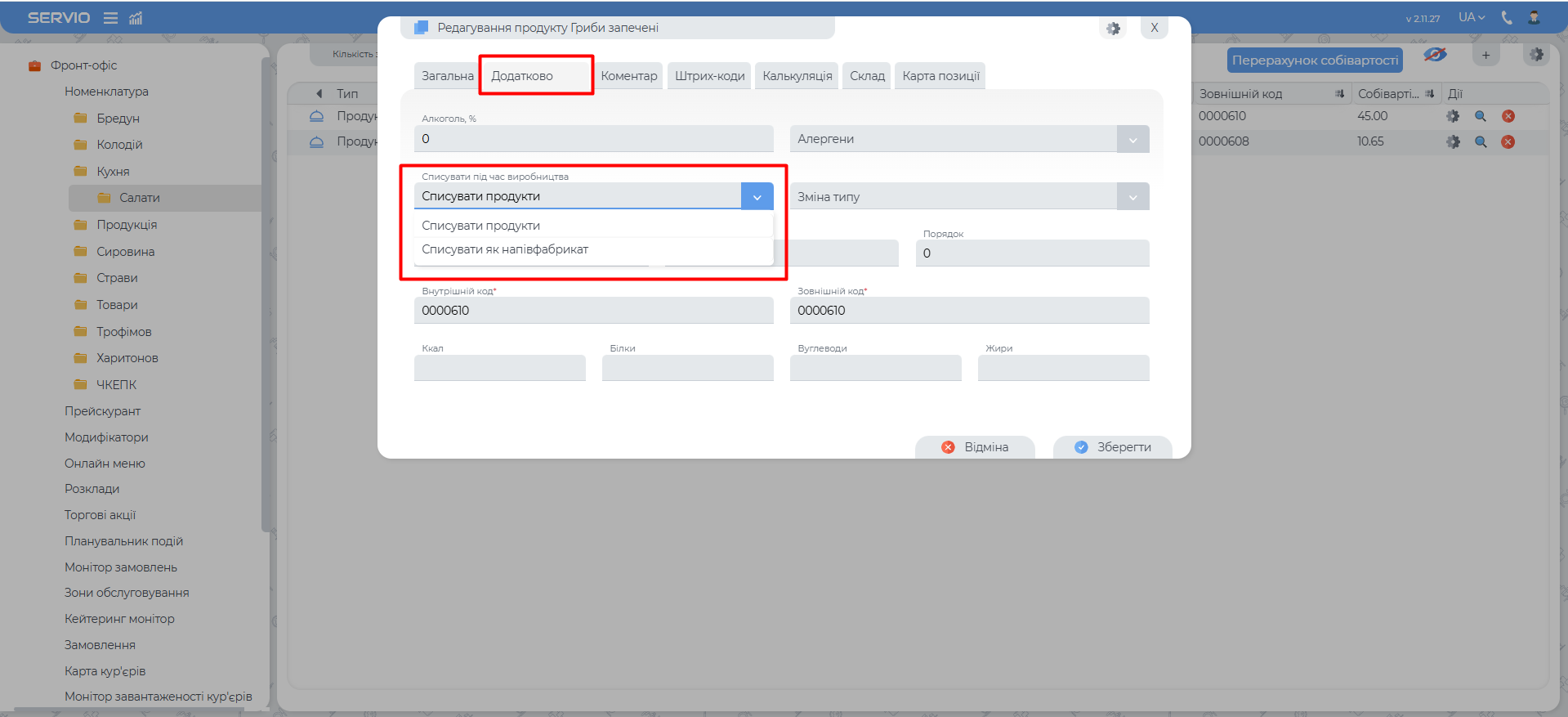Click the Внутрішній код input field
1568x717 pixels.
pyautogui.click(x=593, y=311)
